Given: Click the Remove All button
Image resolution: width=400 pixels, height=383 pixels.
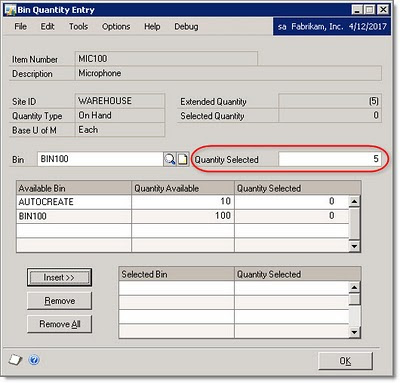Looking at the screenshot, I should coord(59,324).
